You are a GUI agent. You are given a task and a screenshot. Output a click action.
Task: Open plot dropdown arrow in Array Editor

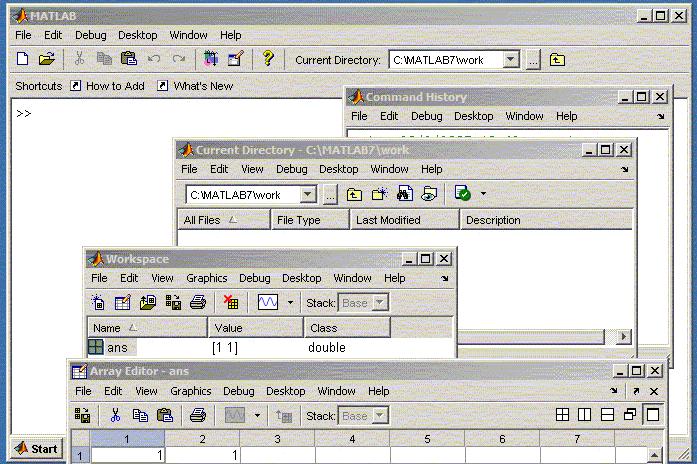257,416
